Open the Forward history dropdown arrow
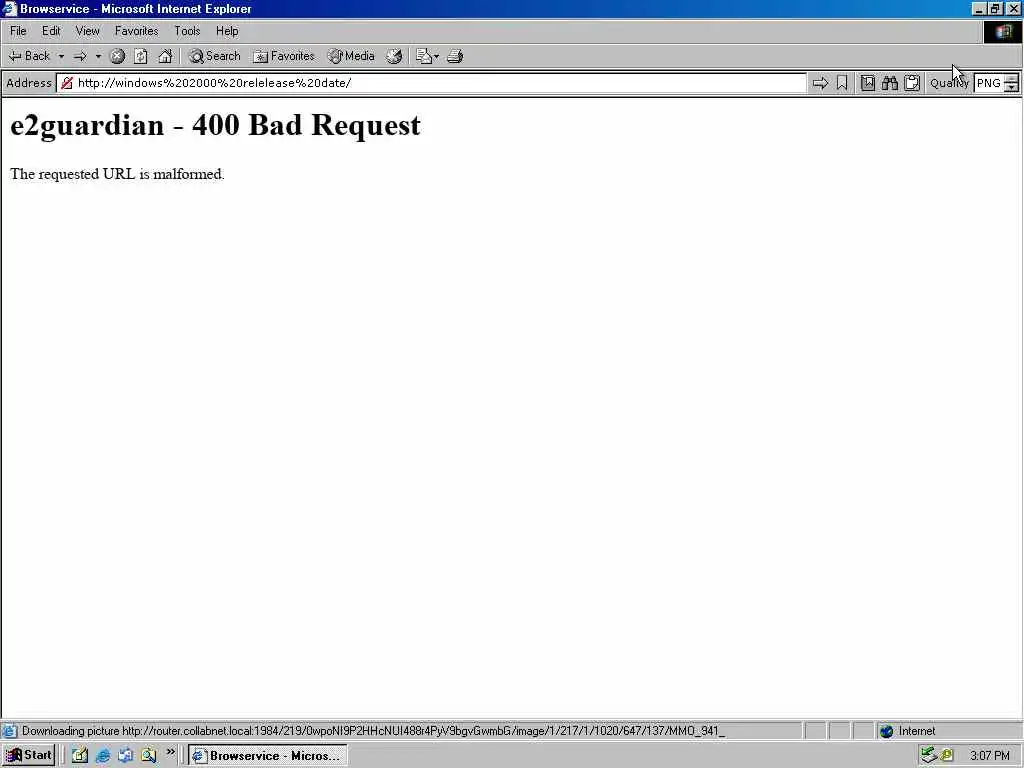Image resolution: width=1024 pixels, height=768 pixels. click(99, 56)
